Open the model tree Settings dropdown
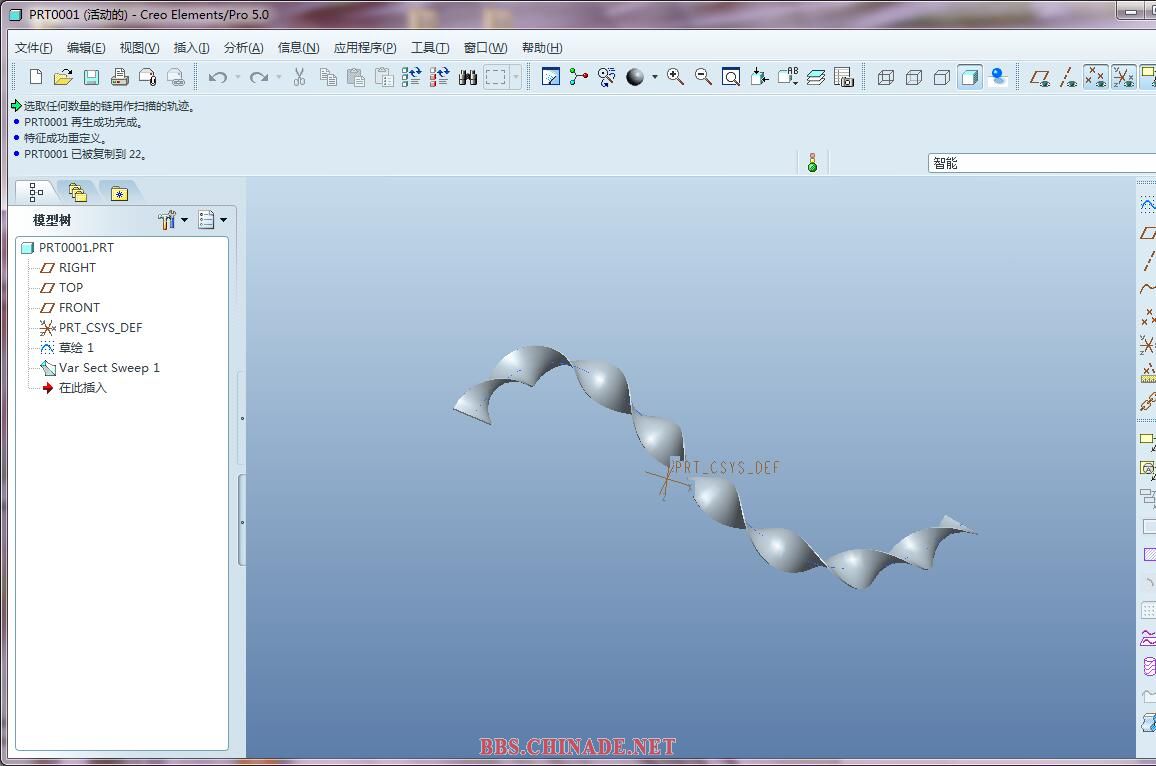1156x766 pixels. coord(173,220)
